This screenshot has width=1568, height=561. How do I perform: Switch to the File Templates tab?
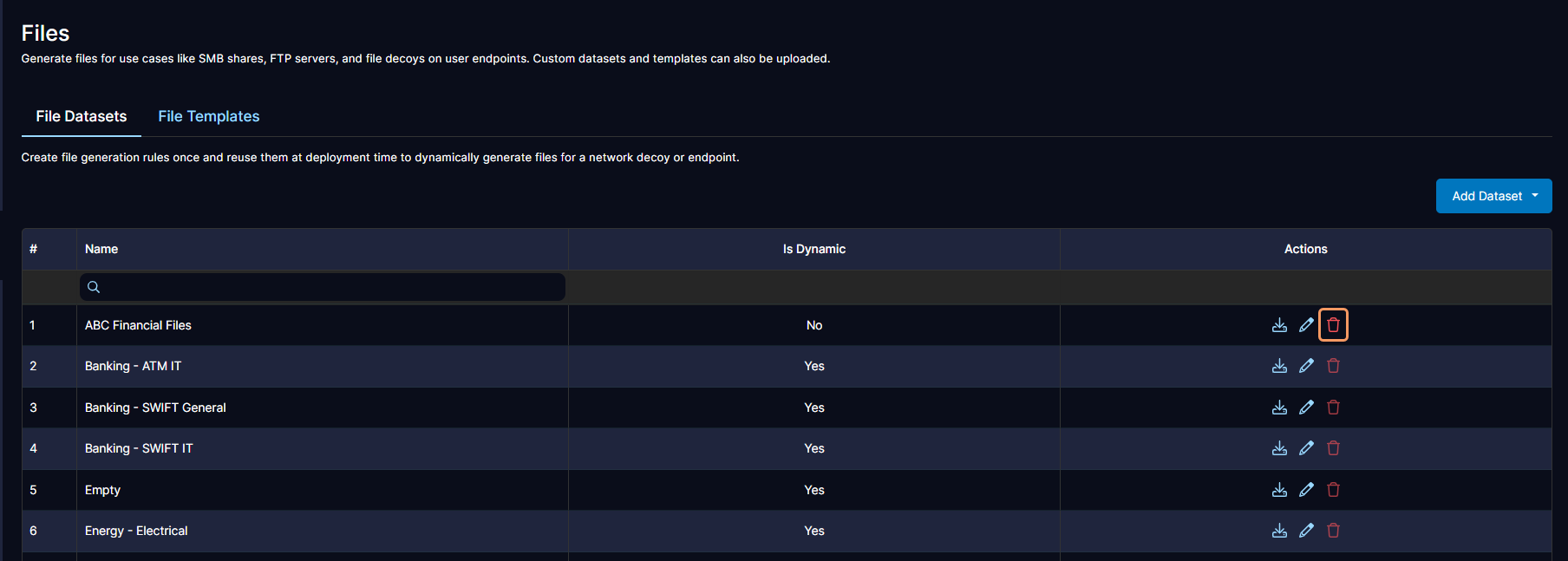[x=208, y=116]
